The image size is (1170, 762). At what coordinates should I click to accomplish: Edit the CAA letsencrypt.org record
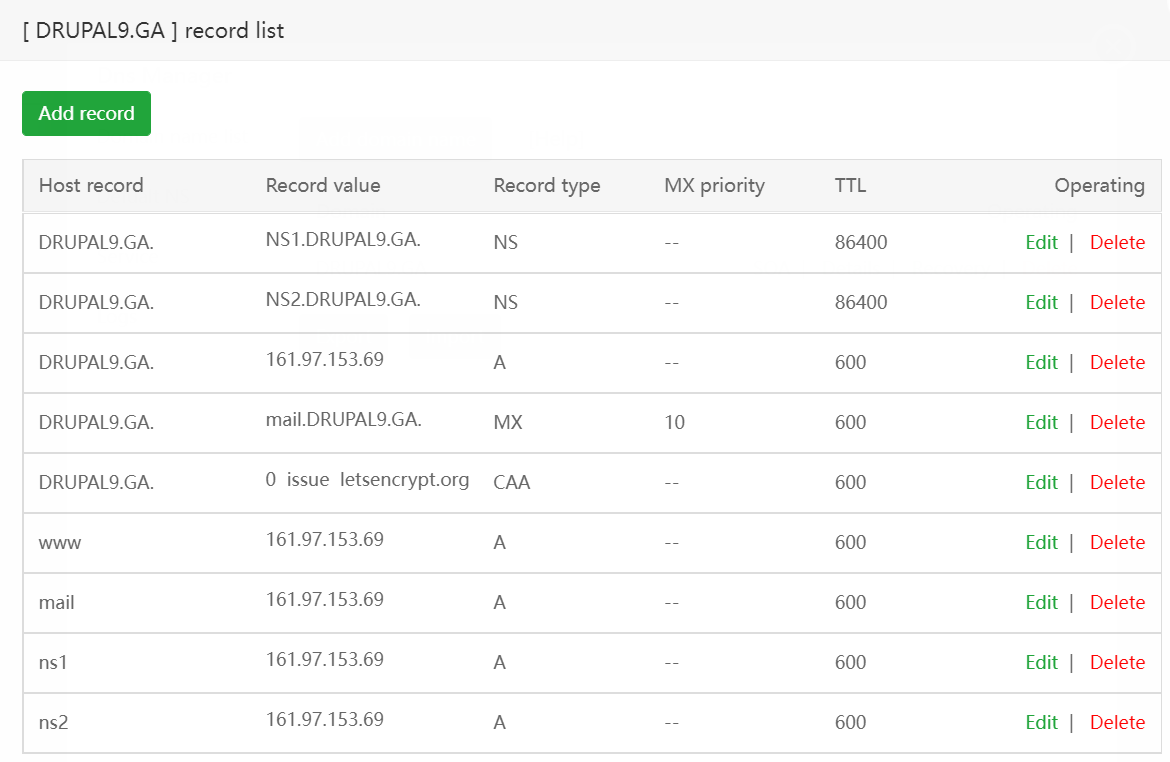(x=1041, y=482)
